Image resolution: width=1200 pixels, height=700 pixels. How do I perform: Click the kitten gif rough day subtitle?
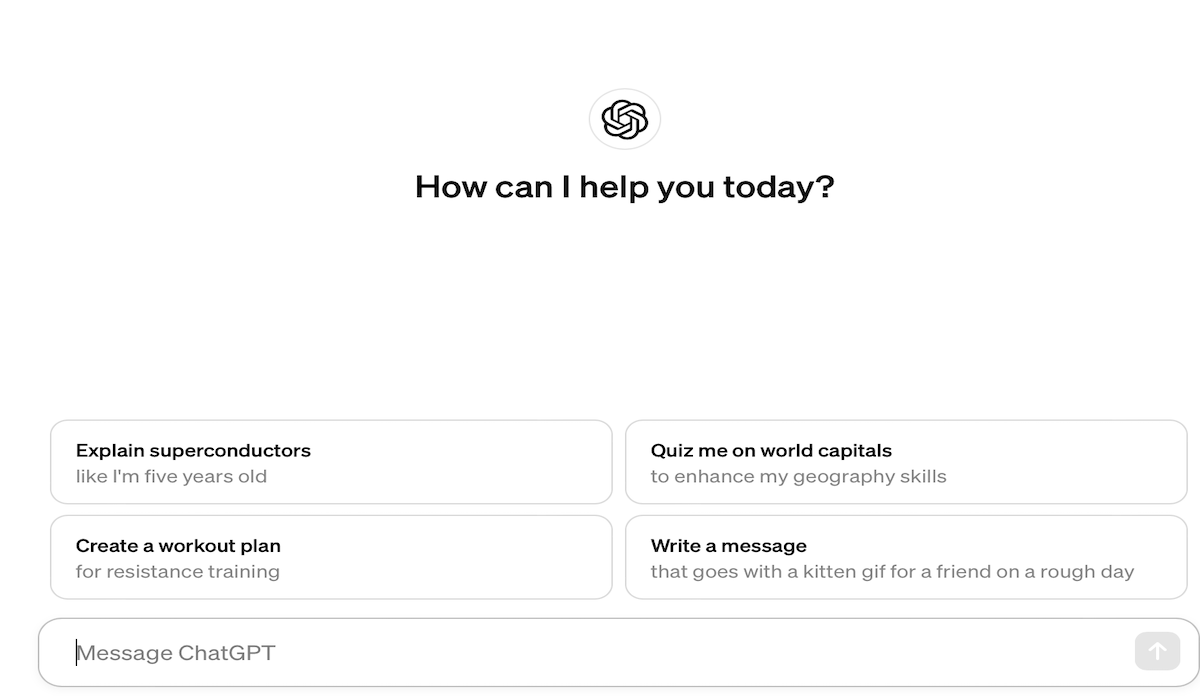892,573
